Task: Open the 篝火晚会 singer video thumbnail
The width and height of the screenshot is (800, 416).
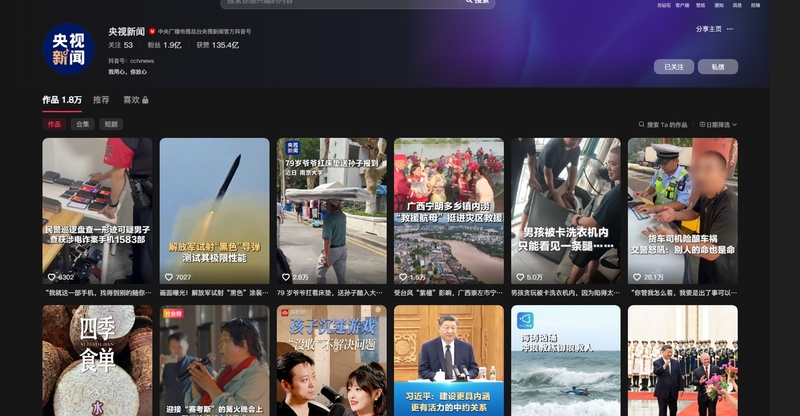Action: point(214,360)
